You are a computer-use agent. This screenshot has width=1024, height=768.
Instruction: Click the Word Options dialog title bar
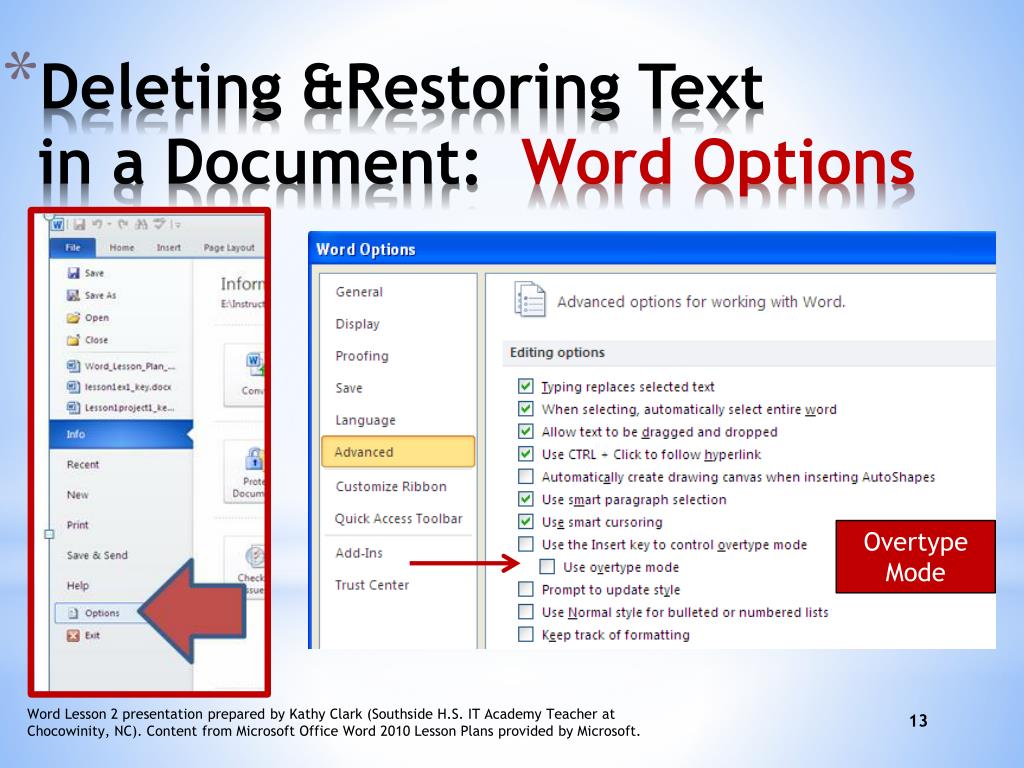click(652, 249)
